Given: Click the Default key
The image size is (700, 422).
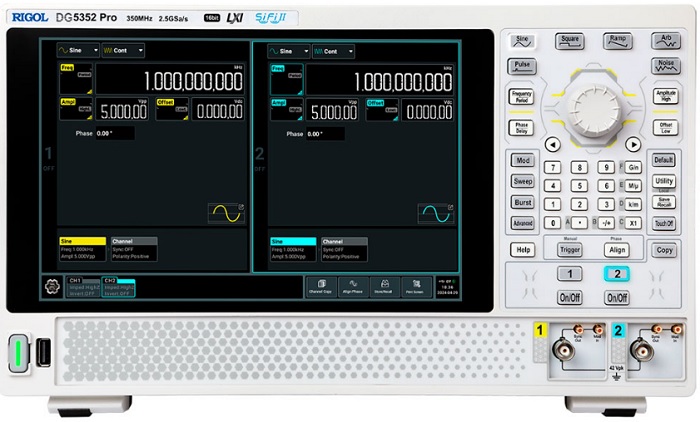Looking at the screenshot, I should tap(664, 160).
